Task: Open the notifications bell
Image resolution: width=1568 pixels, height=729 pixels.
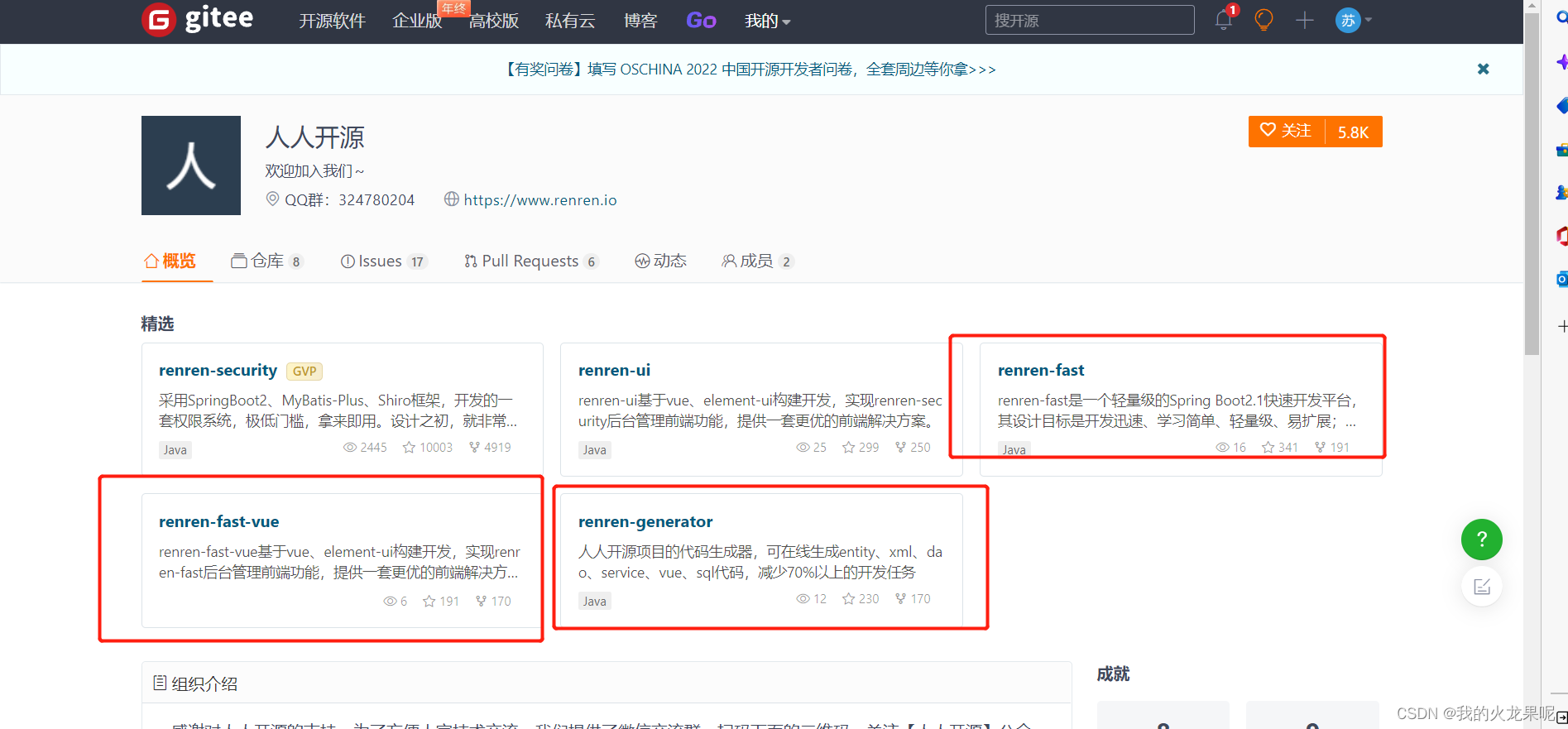Action: (x=1224, y=20)
